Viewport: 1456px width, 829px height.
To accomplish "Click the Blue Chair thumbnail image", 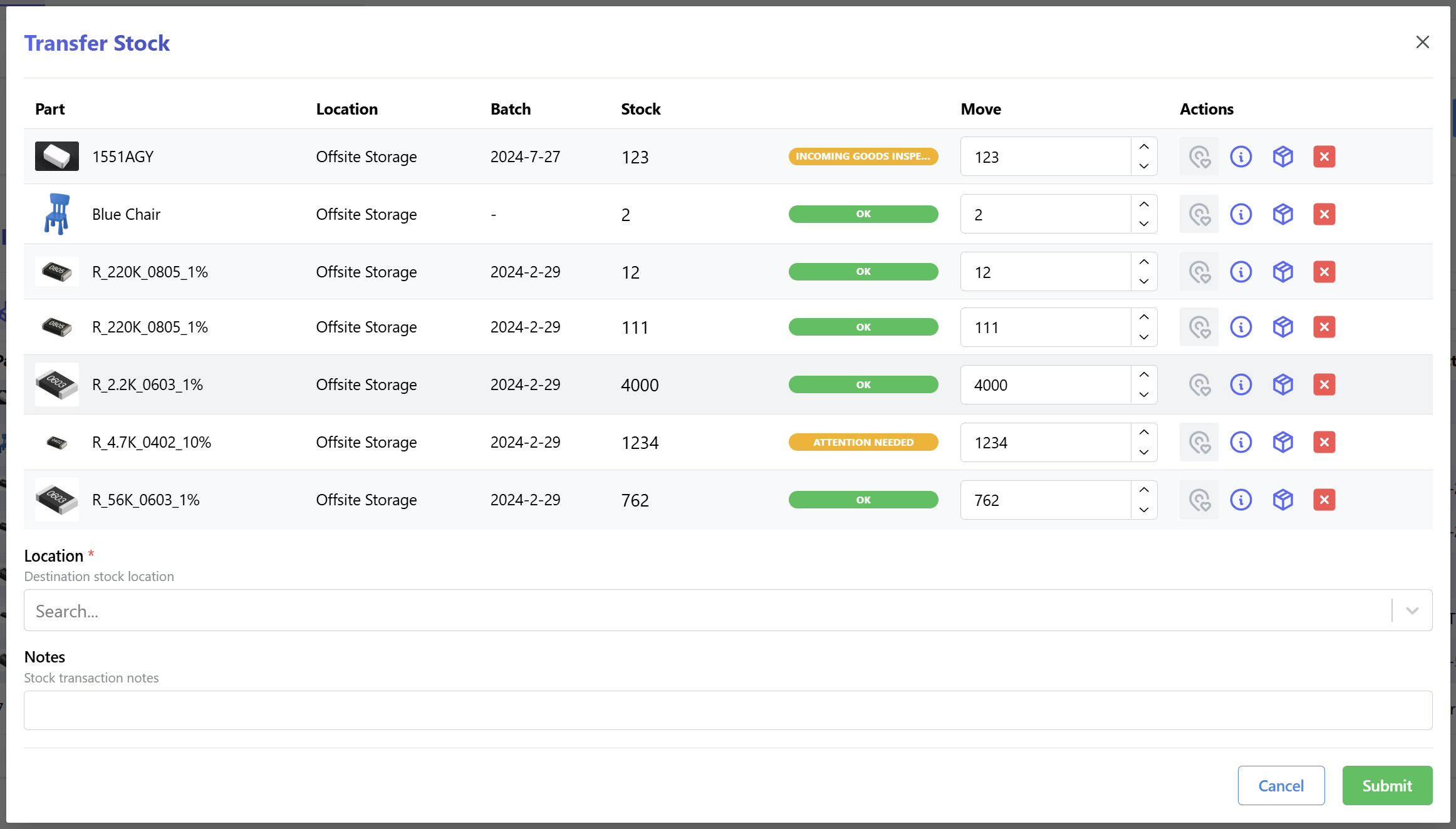I will coord(56,214).
